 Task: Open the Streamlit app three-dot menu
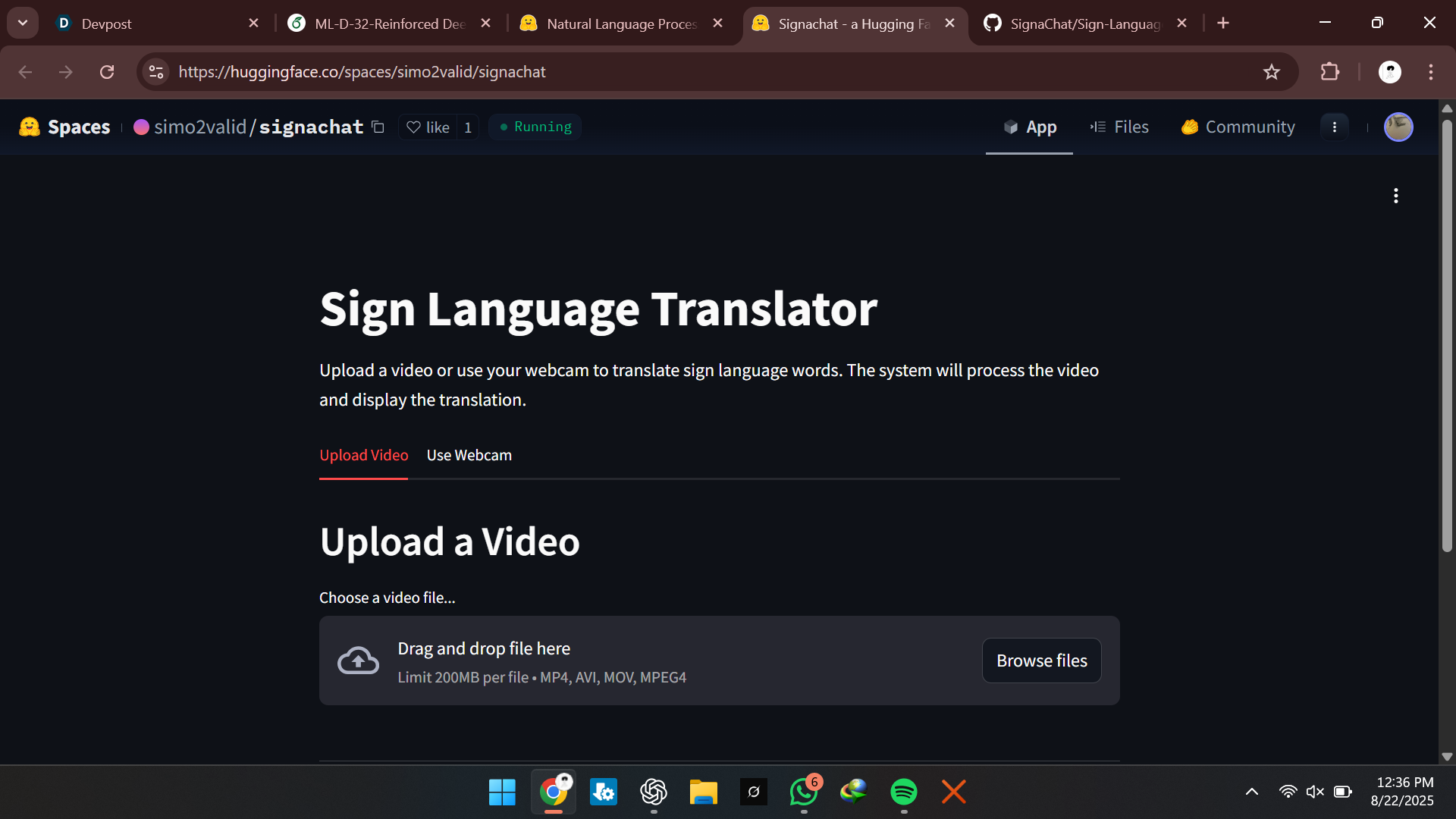click(1395, 196)
